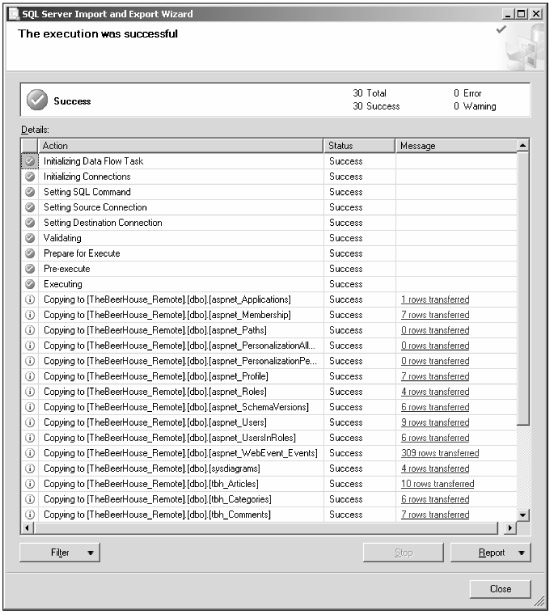
Task: Click the horizontal scrollbar right arrow
Action: (x=510, y=528)
